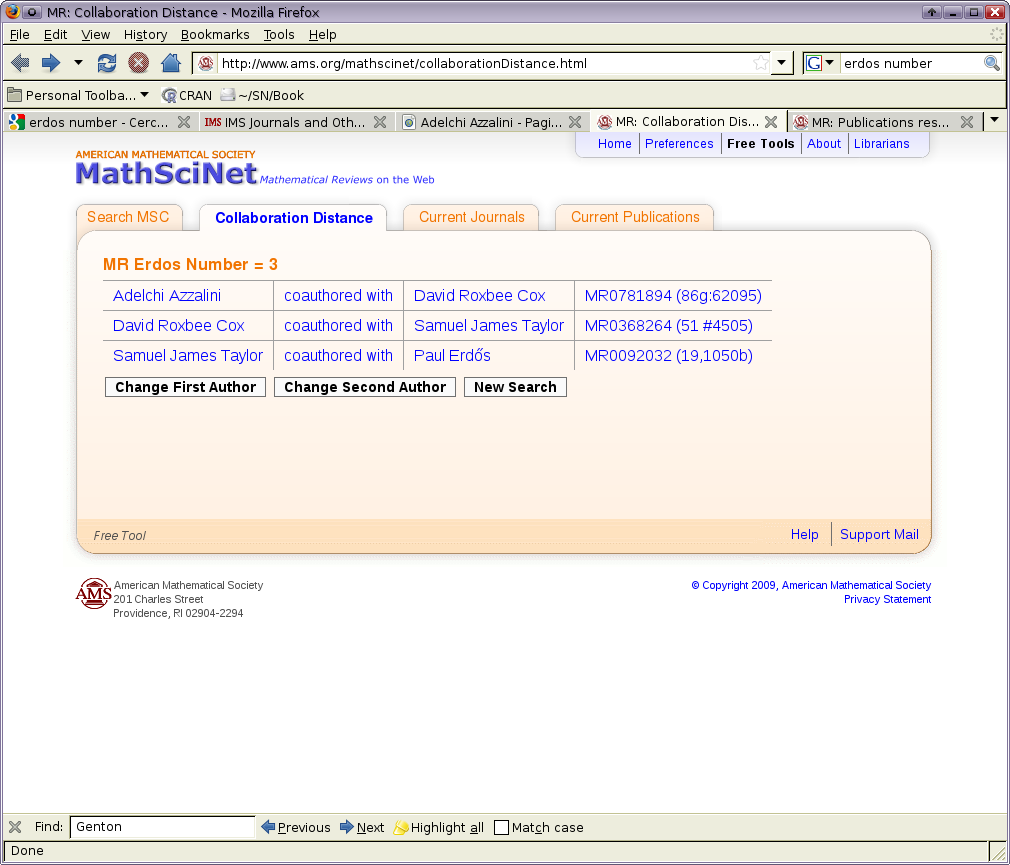Viewport: 1010px width, 865px height.
Task: Open the MathSciNet Home link
Action: click(x=615, y=144)
